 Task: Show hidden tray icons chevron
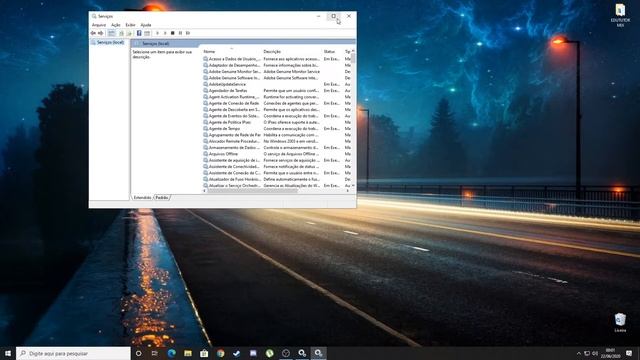578,353
